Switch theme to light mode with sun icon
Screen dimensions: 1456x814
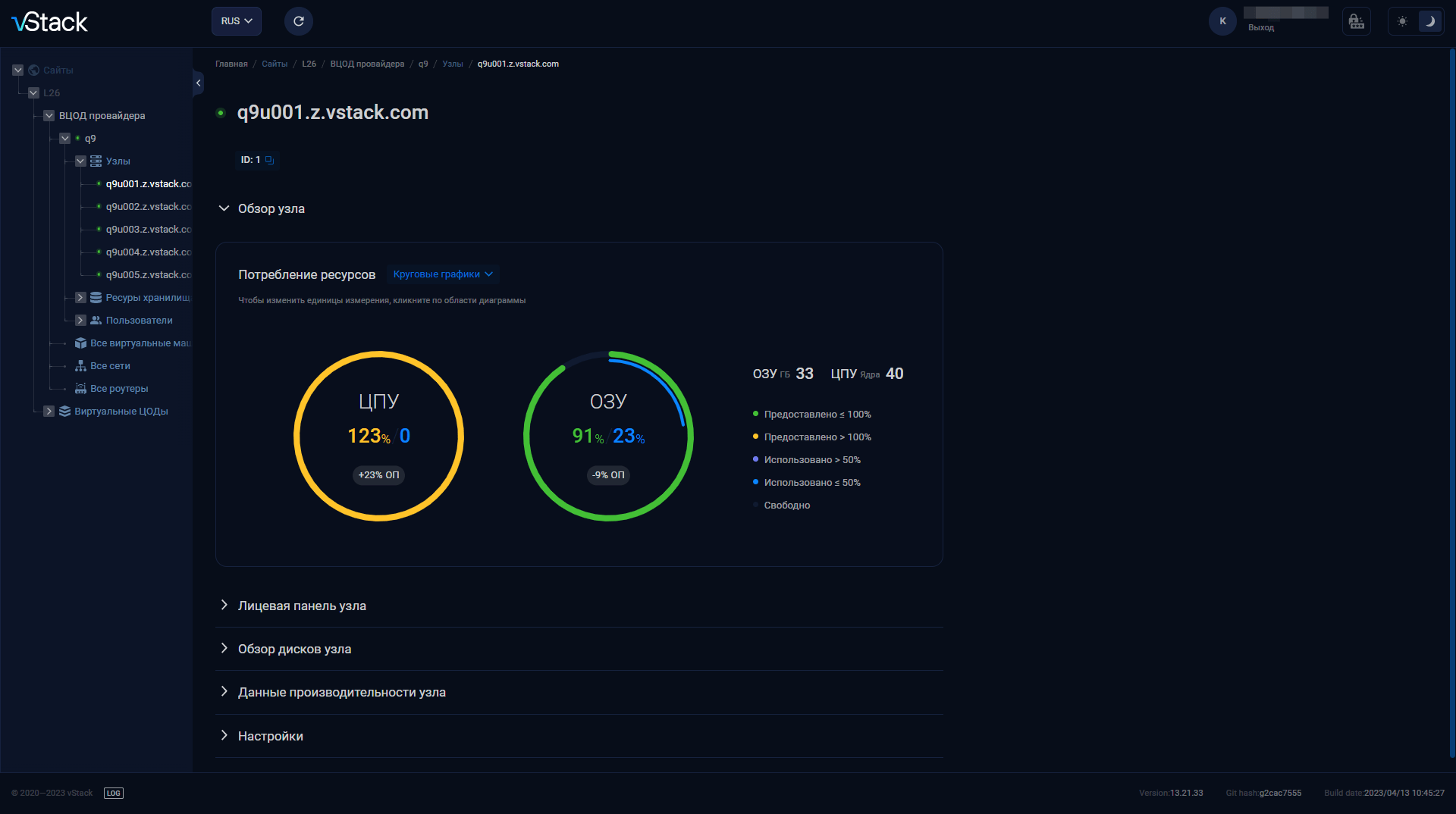[1402, 21]
